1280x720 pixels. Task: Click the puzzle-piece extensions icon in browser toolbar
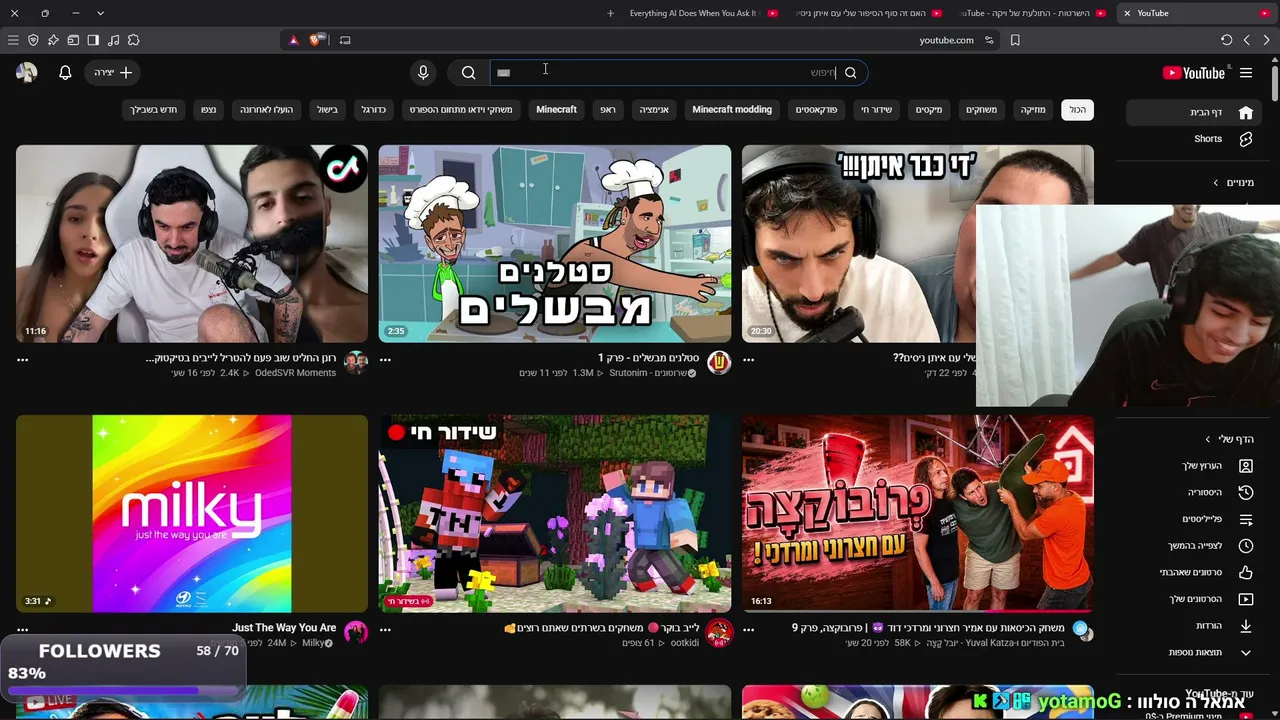pos(133,40)
